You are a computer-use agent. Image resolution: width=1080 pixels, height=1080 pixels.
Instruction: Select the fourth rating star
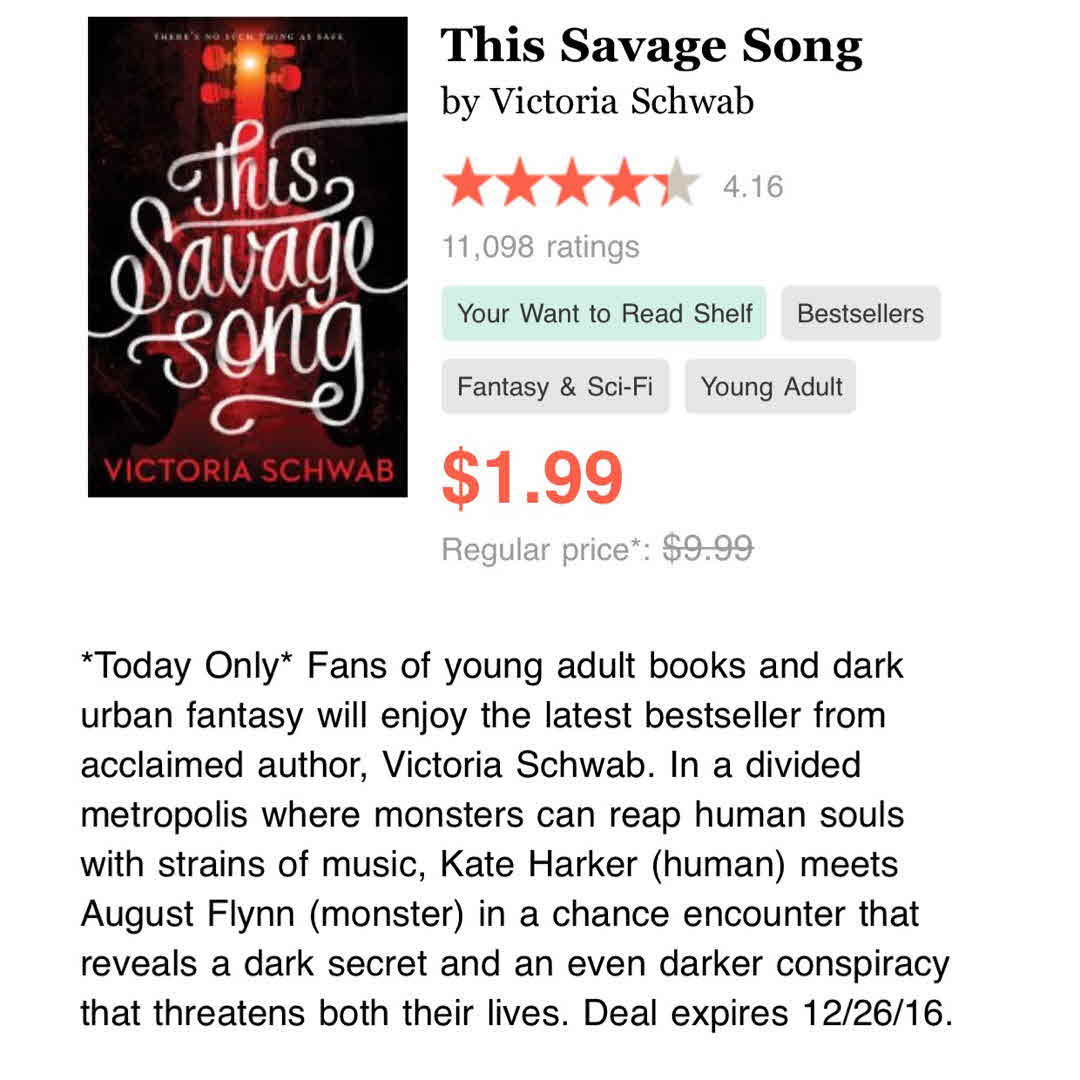tap(628, 185)
